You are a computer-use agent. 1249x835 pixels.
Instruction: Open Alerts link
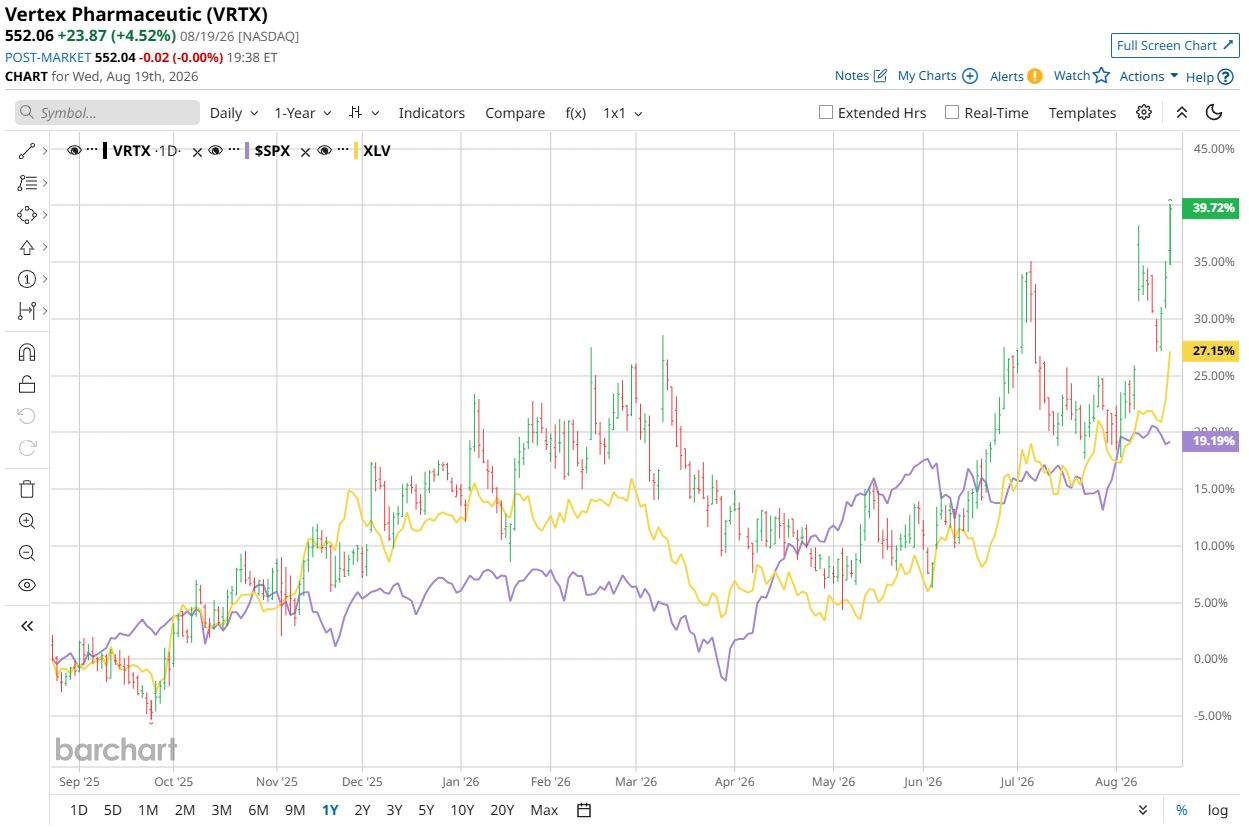1016,76
